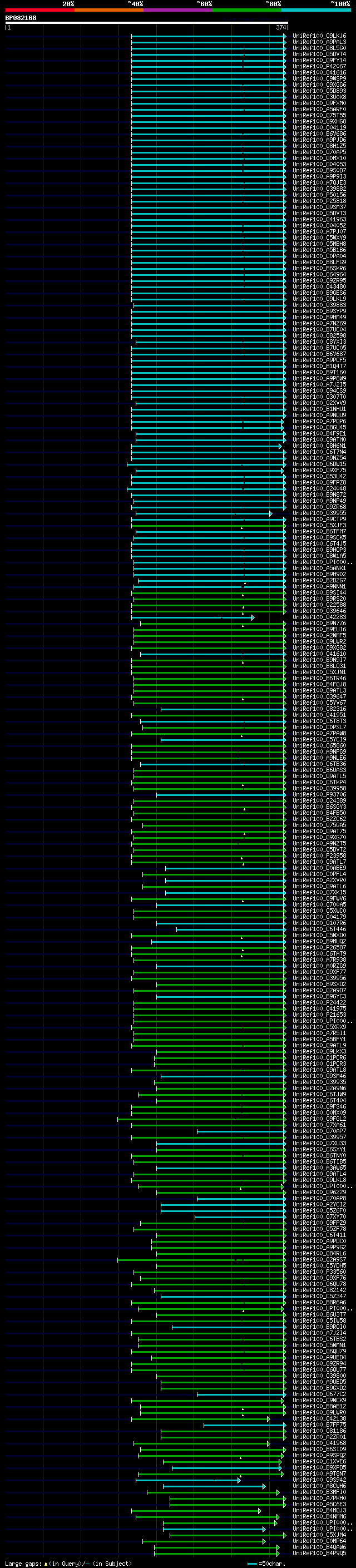The image size is (356, 1568).
Task: Select subject label UniRef100_C6TB36
Action: tap(319, 764)
